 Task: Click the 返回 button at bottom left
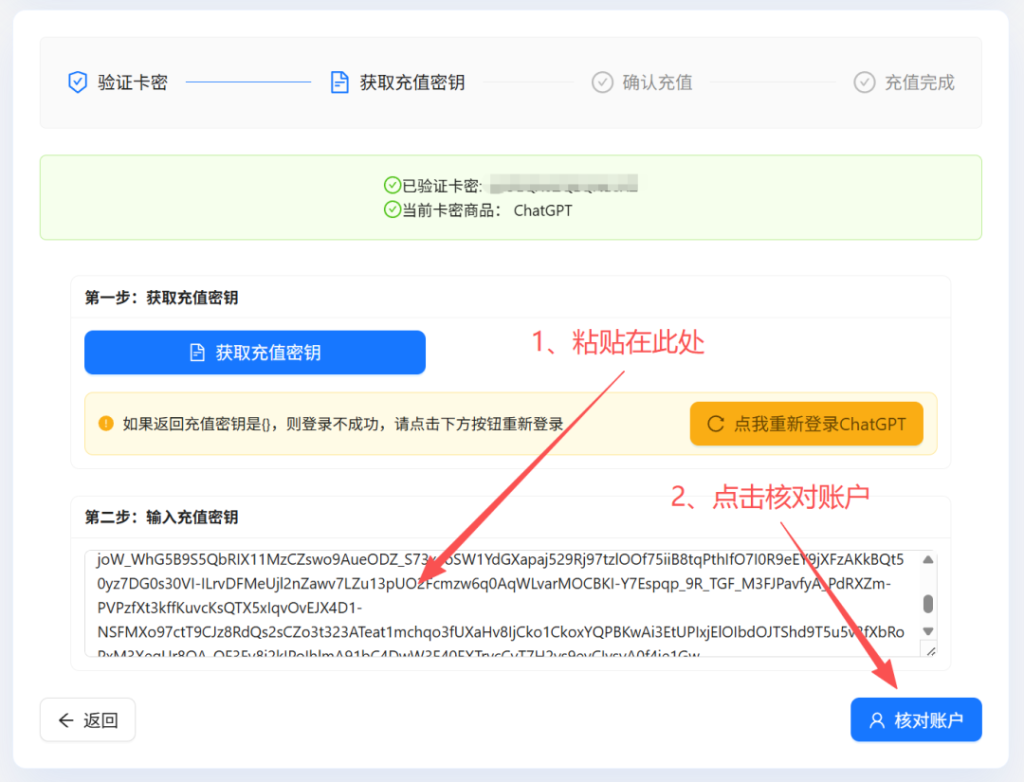tap(87, 719)
